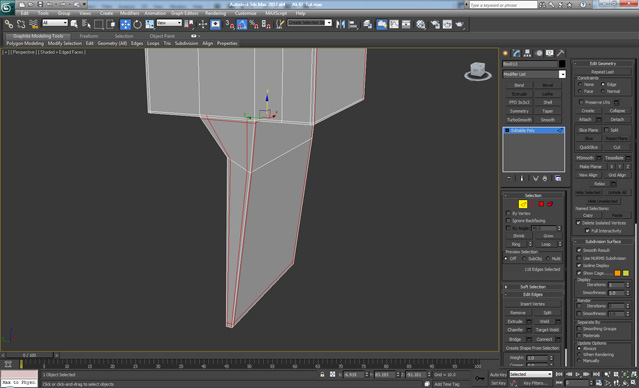This screenshot has height=388, width=639.
Task: Enable the Ignore Backfacing checkbox
Action: (508, 221)
